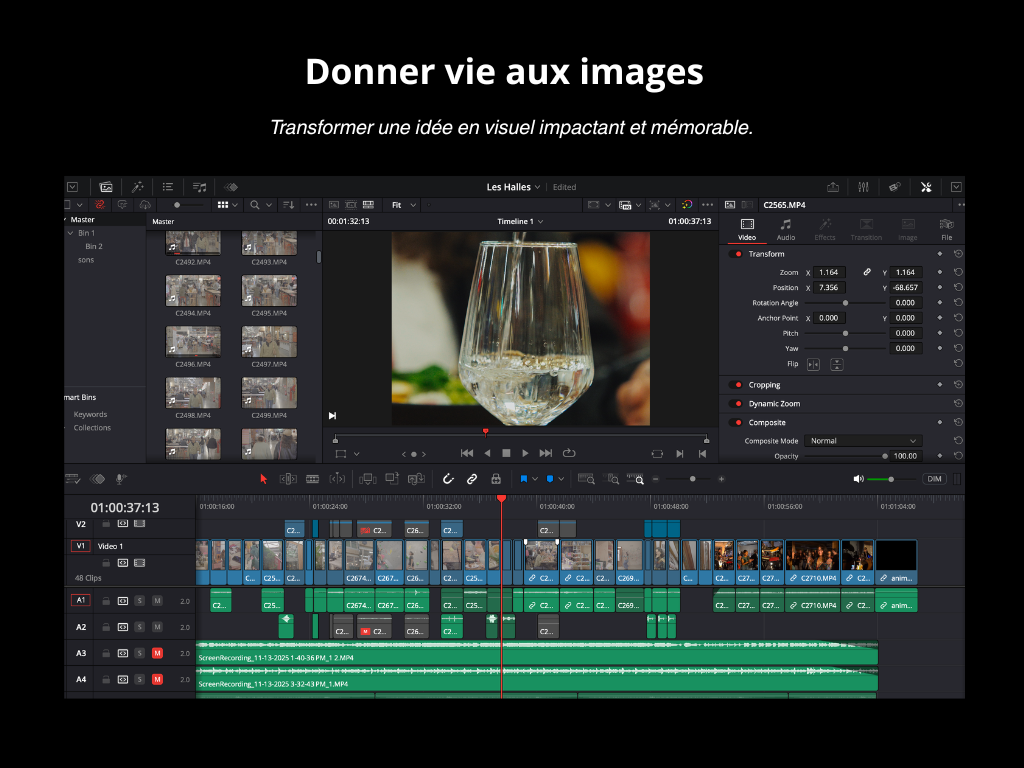
Task: Open the Sound Library icon
Action: point(199,187)
